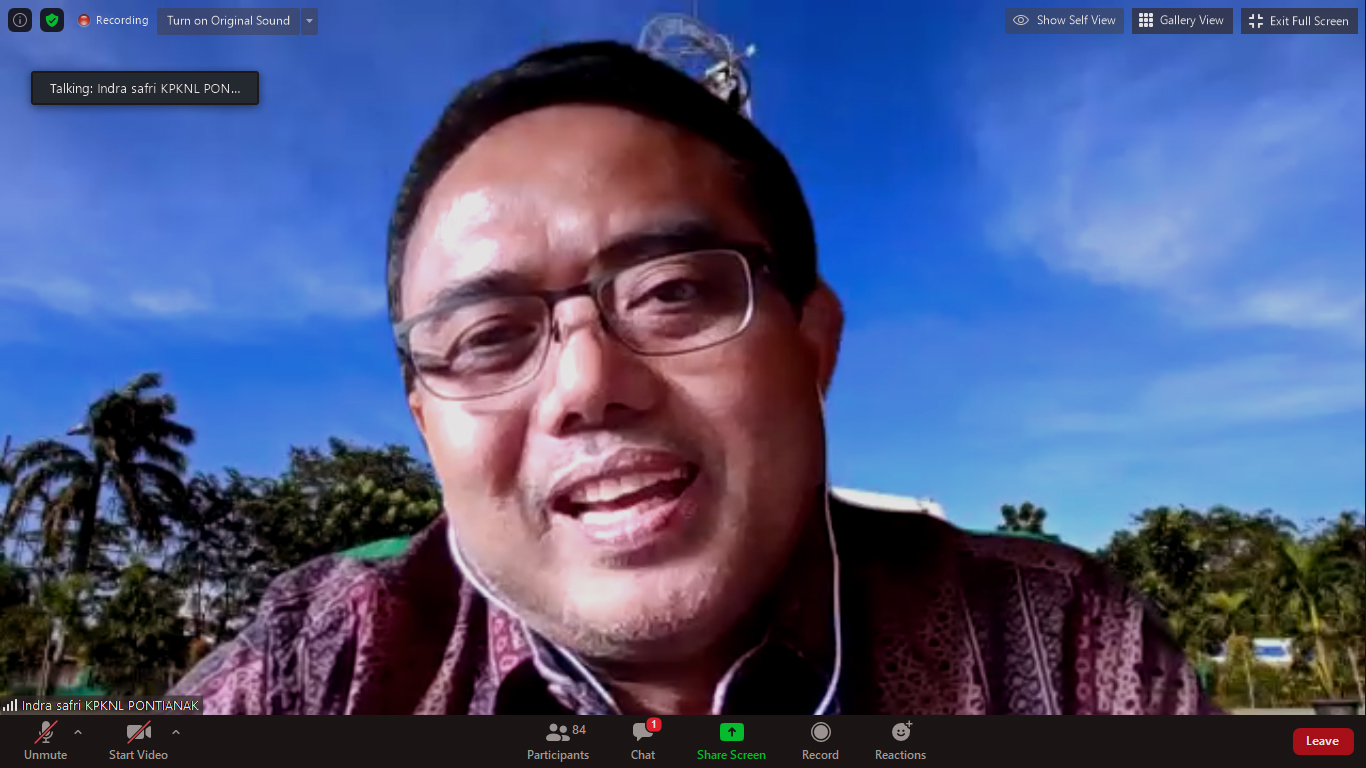Image resolution: width=1366 pixels, height=768 pixels.
Task: Start Video using the camera toggle
Action: click(138, 741)
